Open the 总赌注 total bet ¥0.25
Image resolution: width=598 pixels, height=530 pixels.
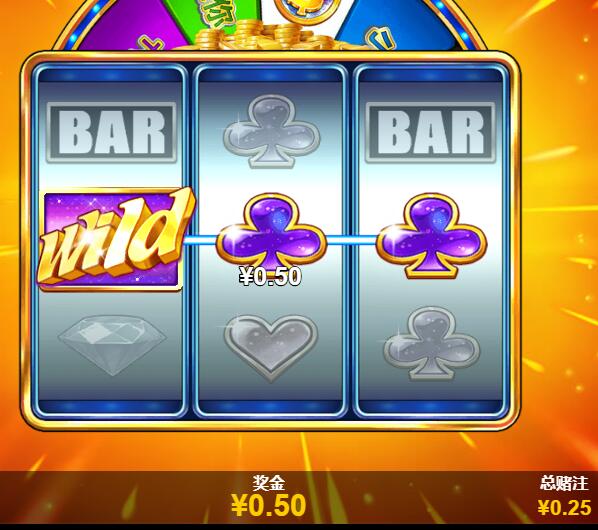pos(564,507)
